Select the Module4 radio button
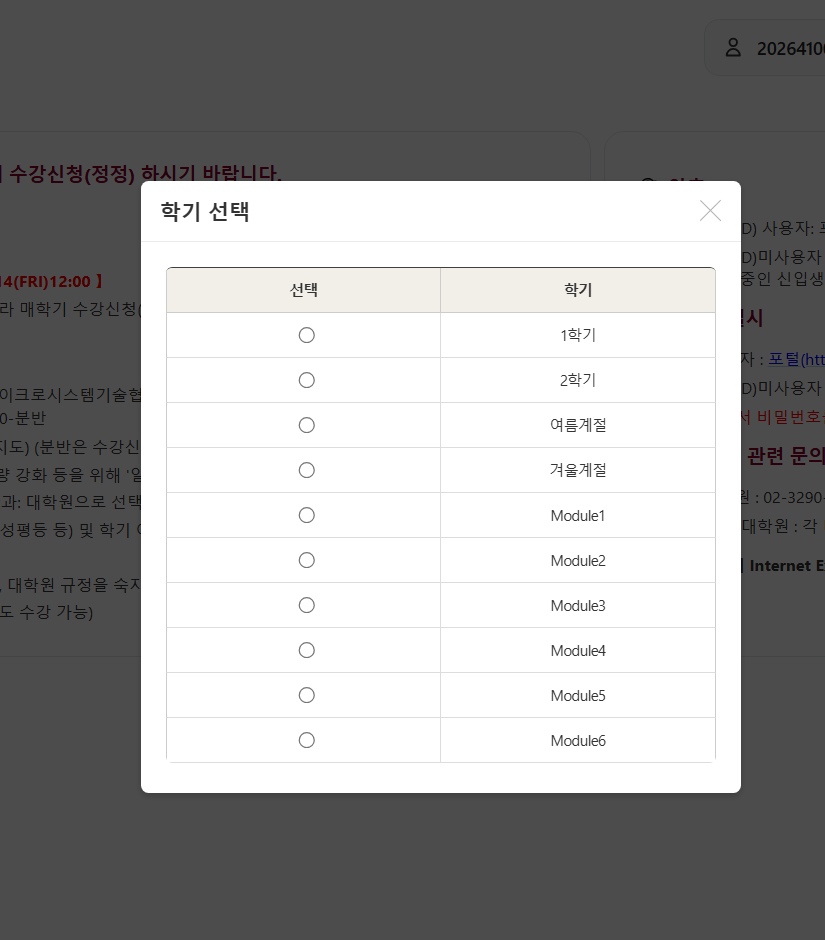This screenshot has height=940, width=825. pyautogui.click(x=306, y=650)
